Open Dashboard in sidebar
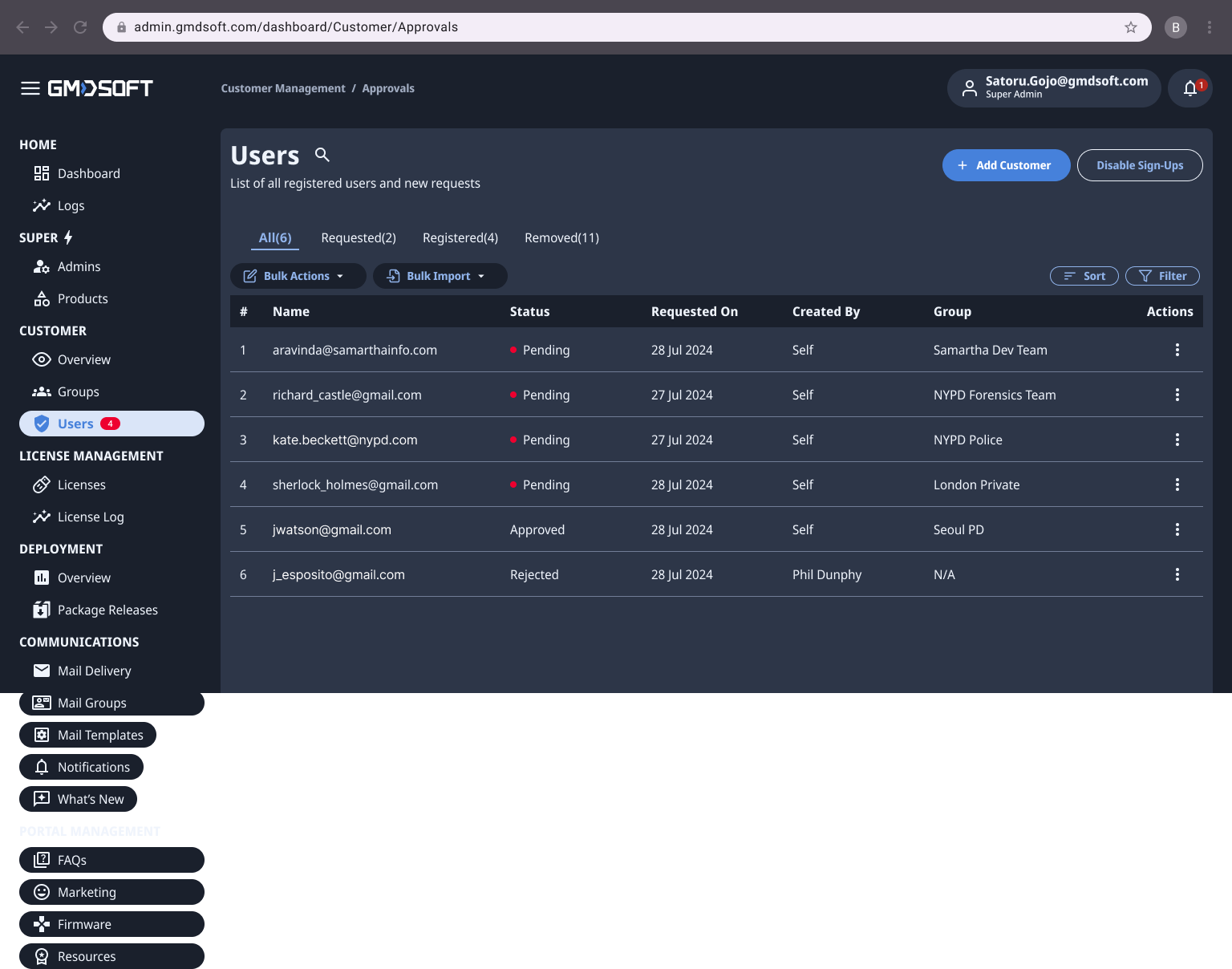This screenshot has width=1232, height=969. [111, 173]
